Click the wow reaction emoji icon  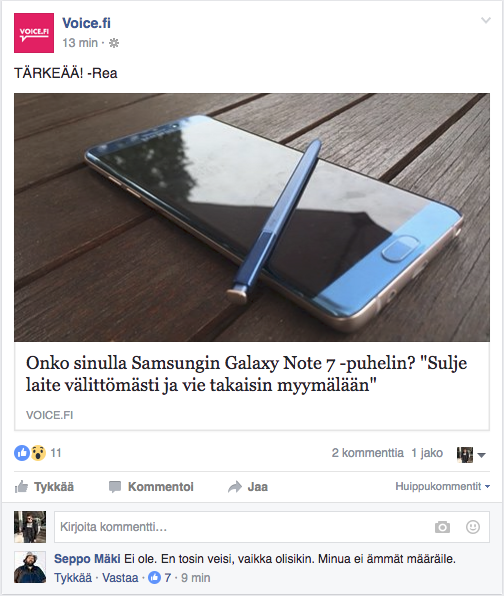pyautogui.click(x=38, y=453)
